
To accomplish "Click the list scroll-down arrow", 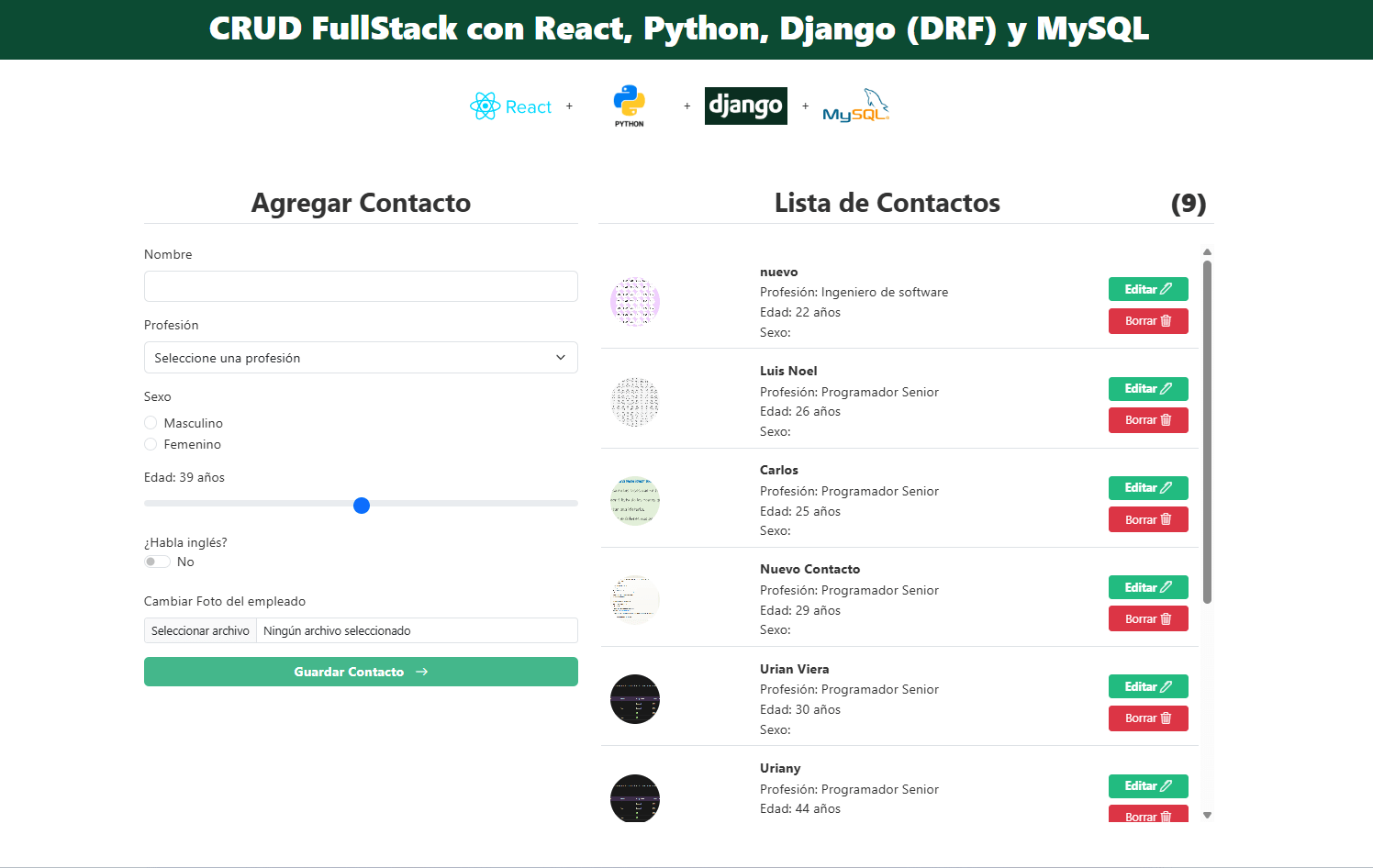I will coord(1207,815).
